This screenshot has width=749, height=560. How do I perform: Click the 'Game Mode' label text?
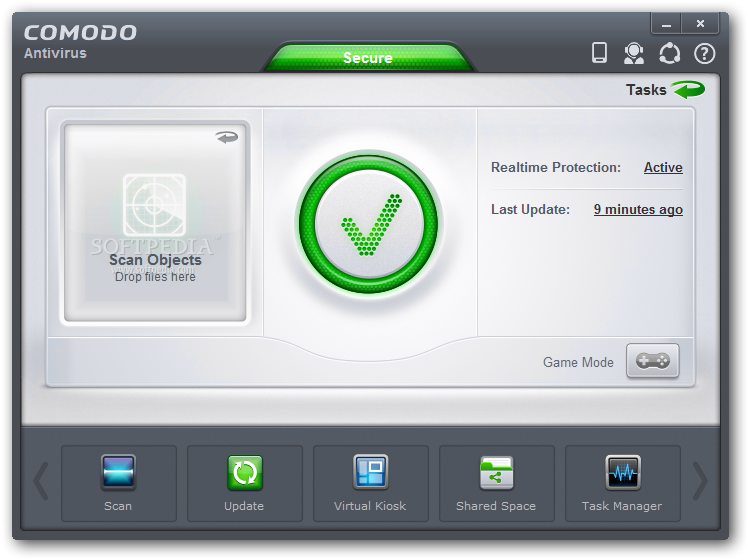578,362
